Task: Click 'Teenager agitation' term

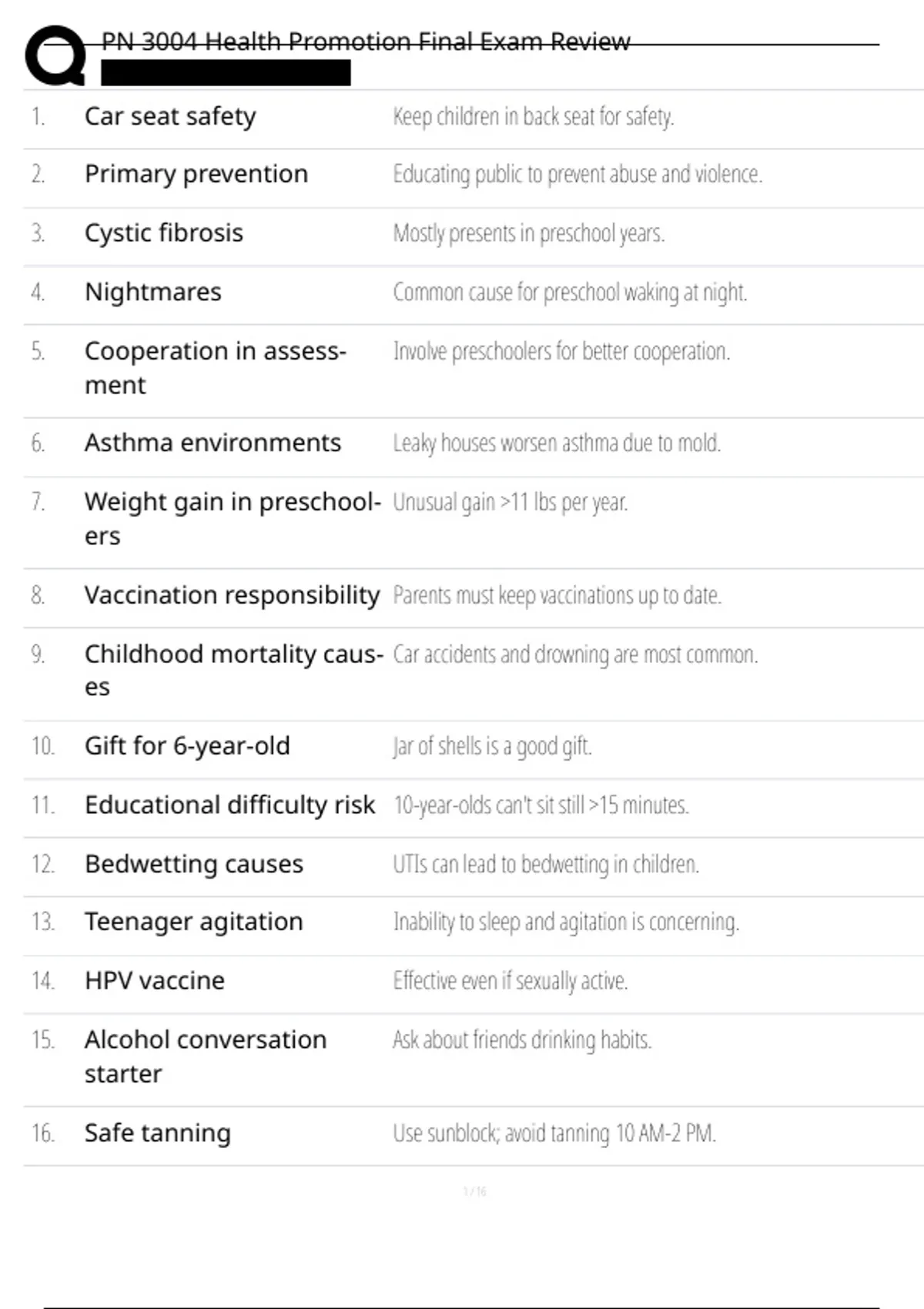Action: tap(194, 922)
